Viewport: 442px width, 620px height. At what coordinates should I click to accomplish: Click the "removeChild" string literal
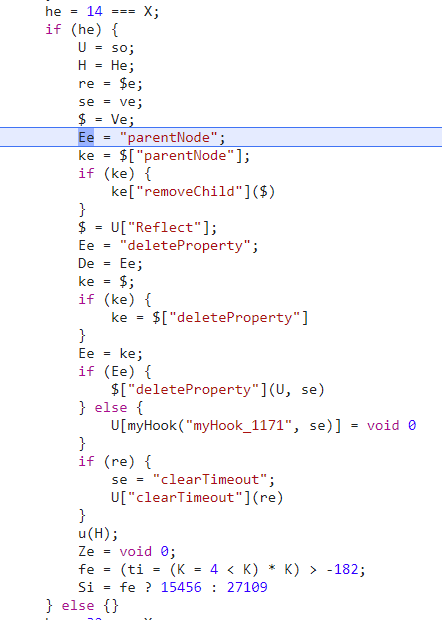189,191
